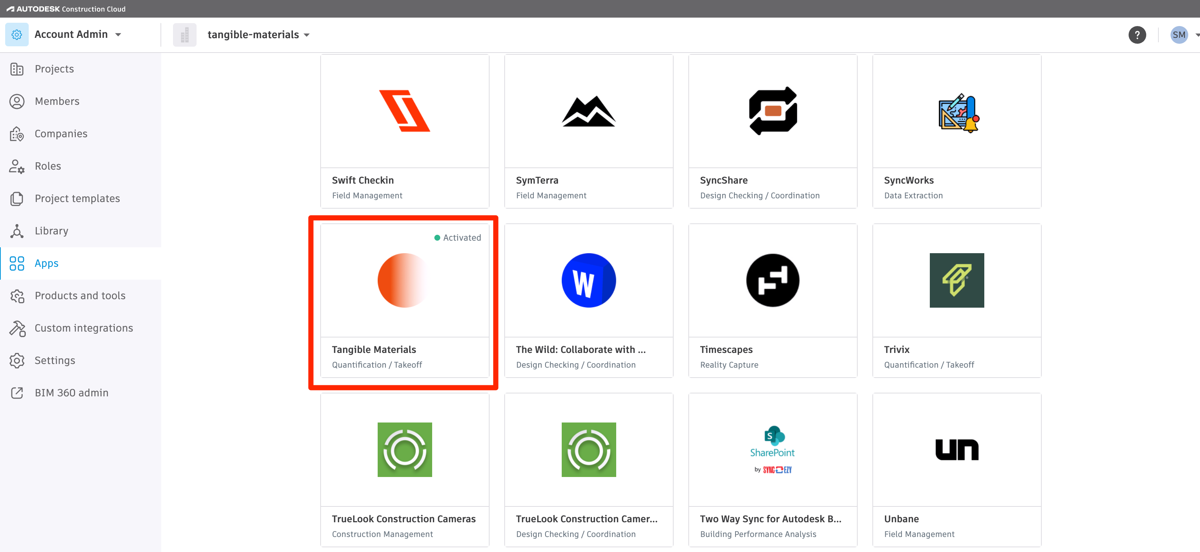Click the SyncShare app logo
Viewport: 1200px width, 552px height.
click(x=773, y=111)
